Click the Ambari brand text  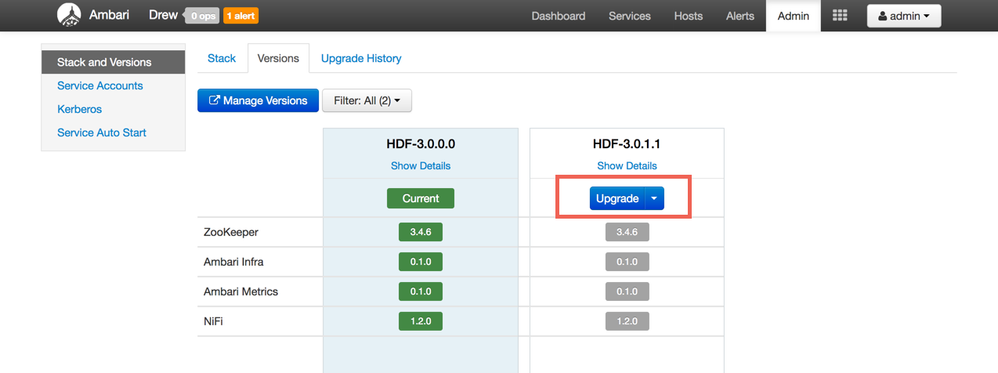click(x=108, y=15)
